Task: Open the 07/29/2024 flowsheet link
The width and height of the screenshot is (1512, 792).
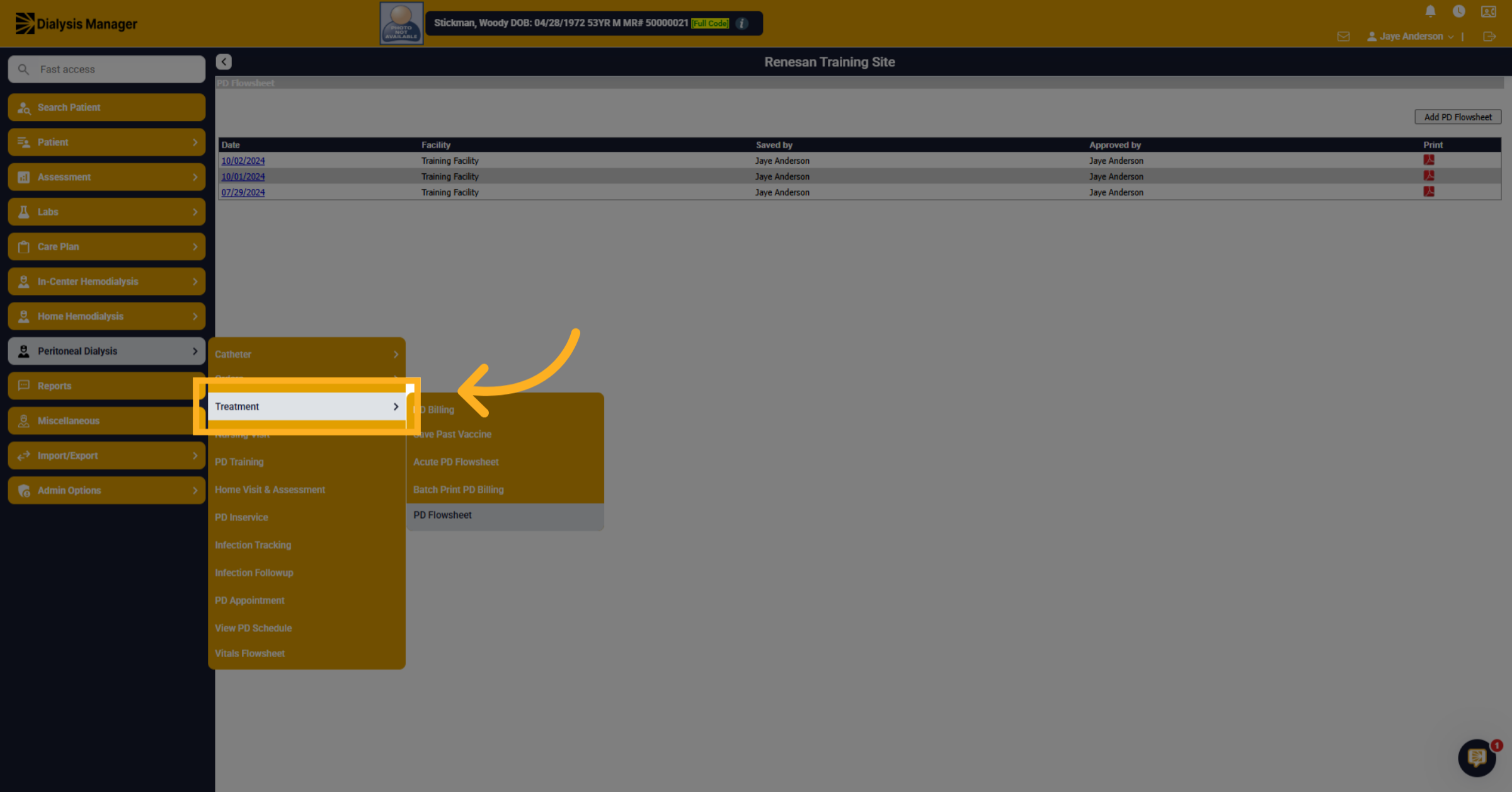Action: click(243, 192)
